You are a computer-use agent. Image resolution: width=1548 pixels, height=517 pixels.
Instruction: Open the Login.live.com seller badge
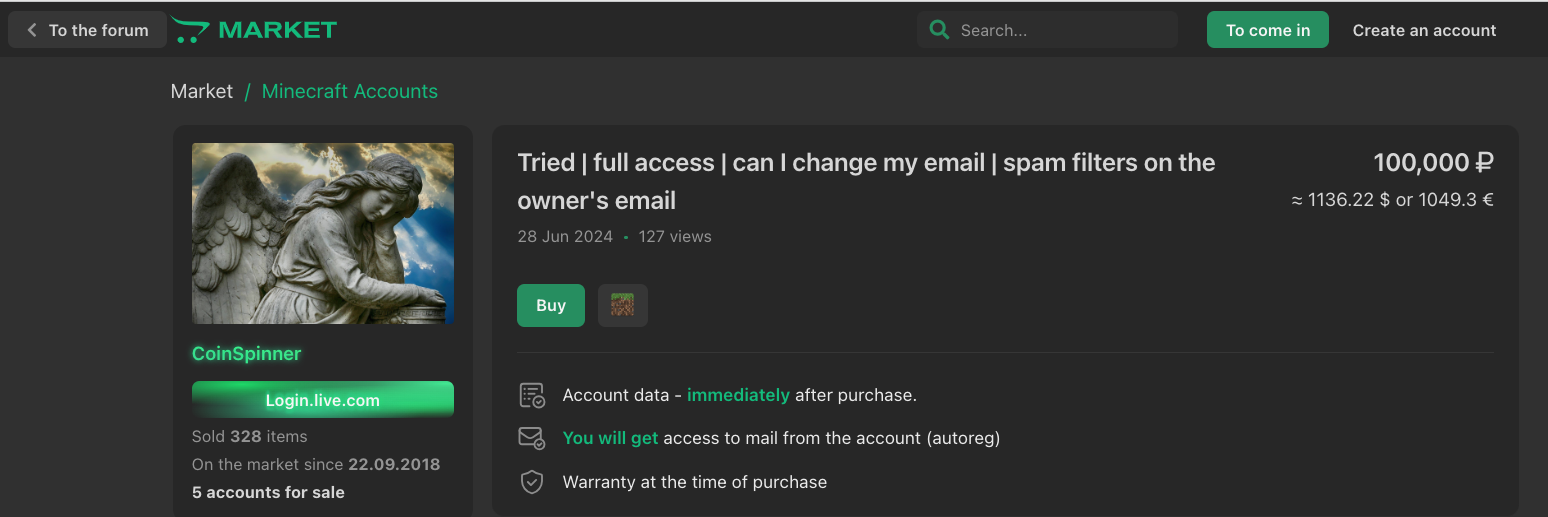323,400
